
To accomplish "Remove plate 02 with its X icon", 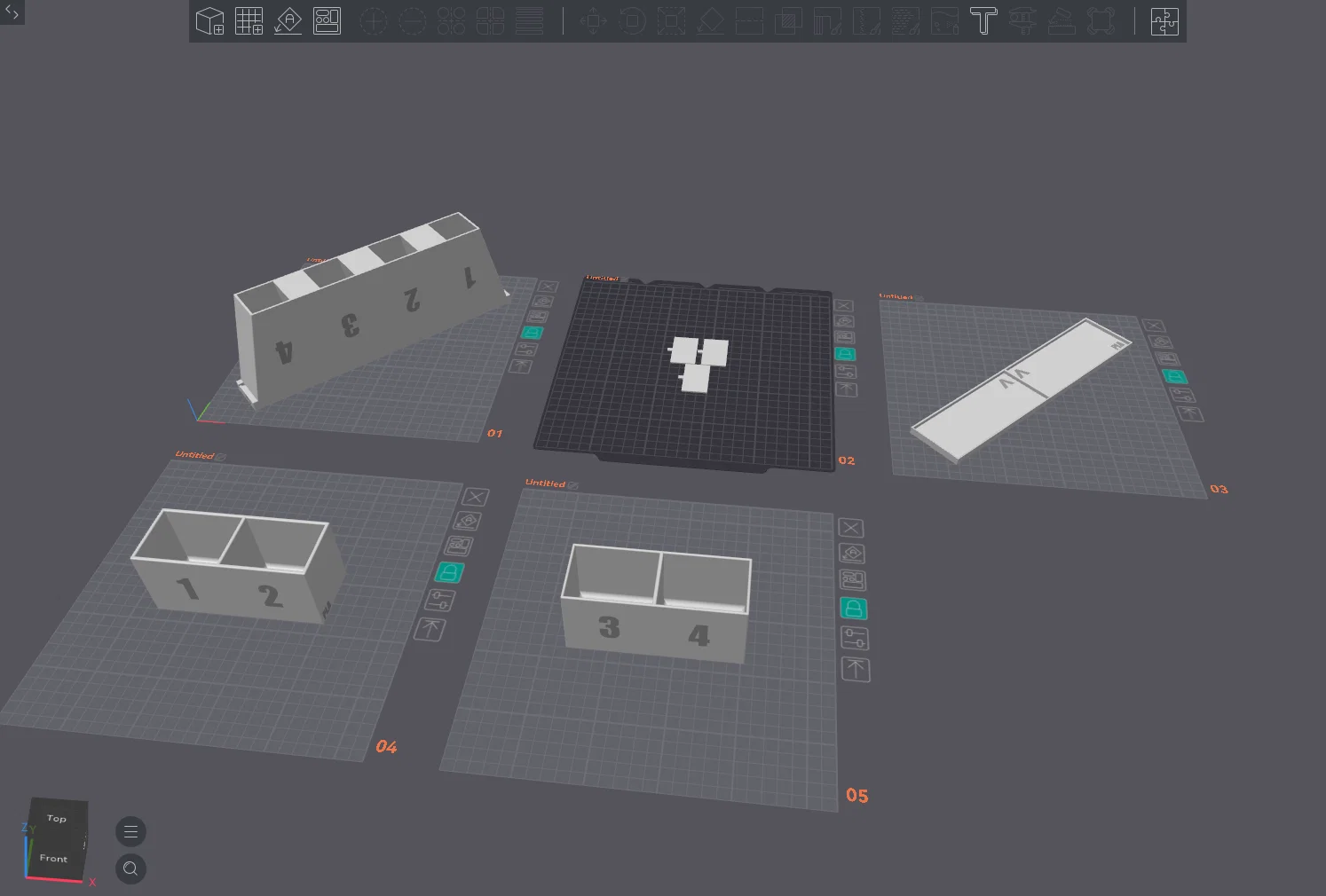I will point(843,306).
